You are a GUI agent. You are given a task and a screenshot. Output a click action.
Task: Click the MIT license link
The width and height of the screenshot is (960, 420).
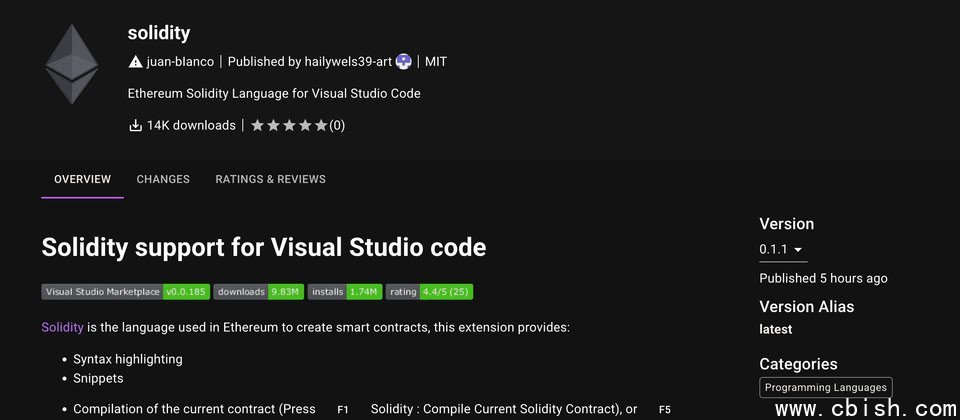coord(436,62)
